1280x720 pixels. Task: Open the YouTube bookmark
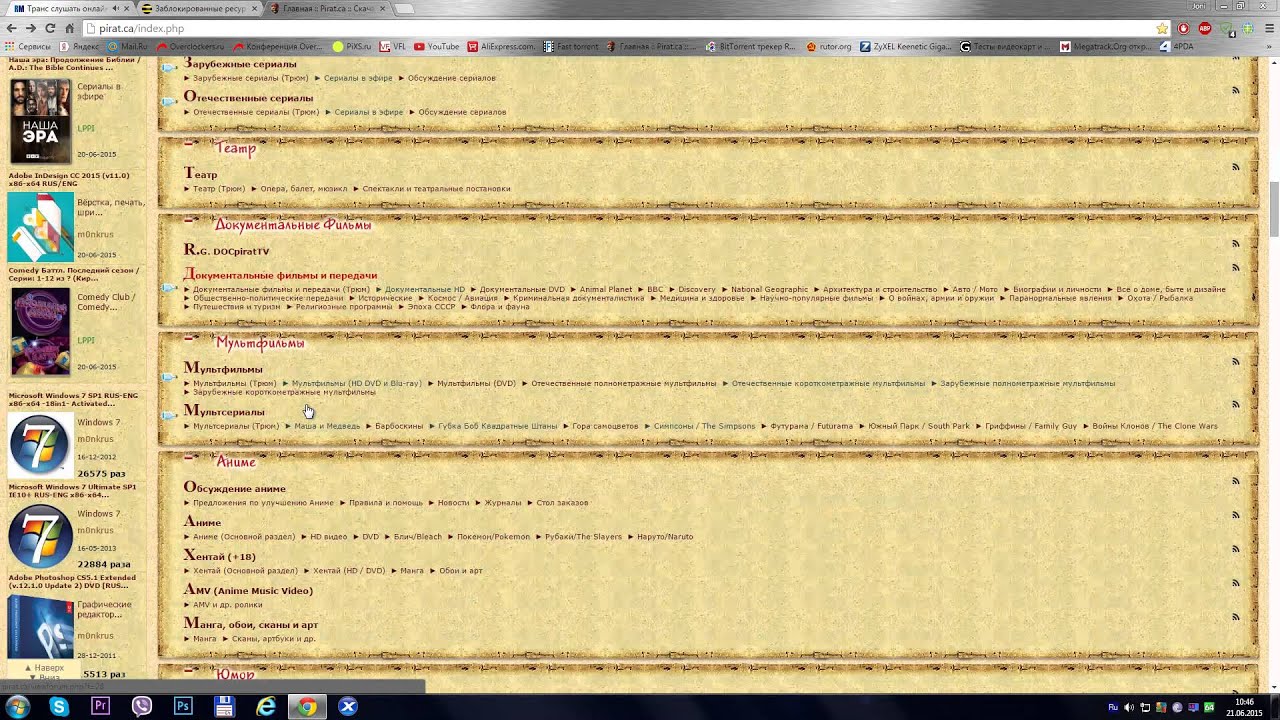coord(436,46)
